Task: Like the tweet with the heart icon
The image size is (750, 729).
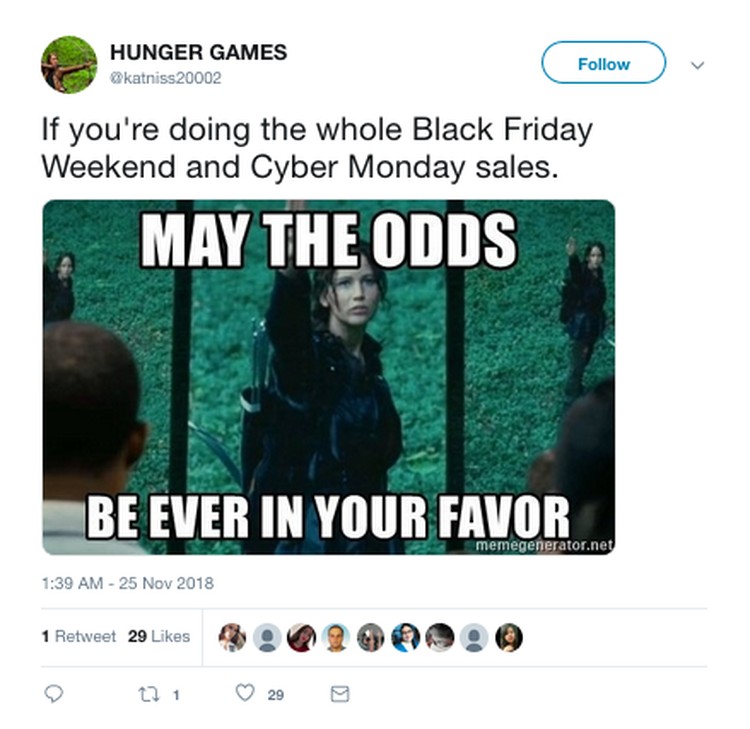Action: click(x=245, y=693)
